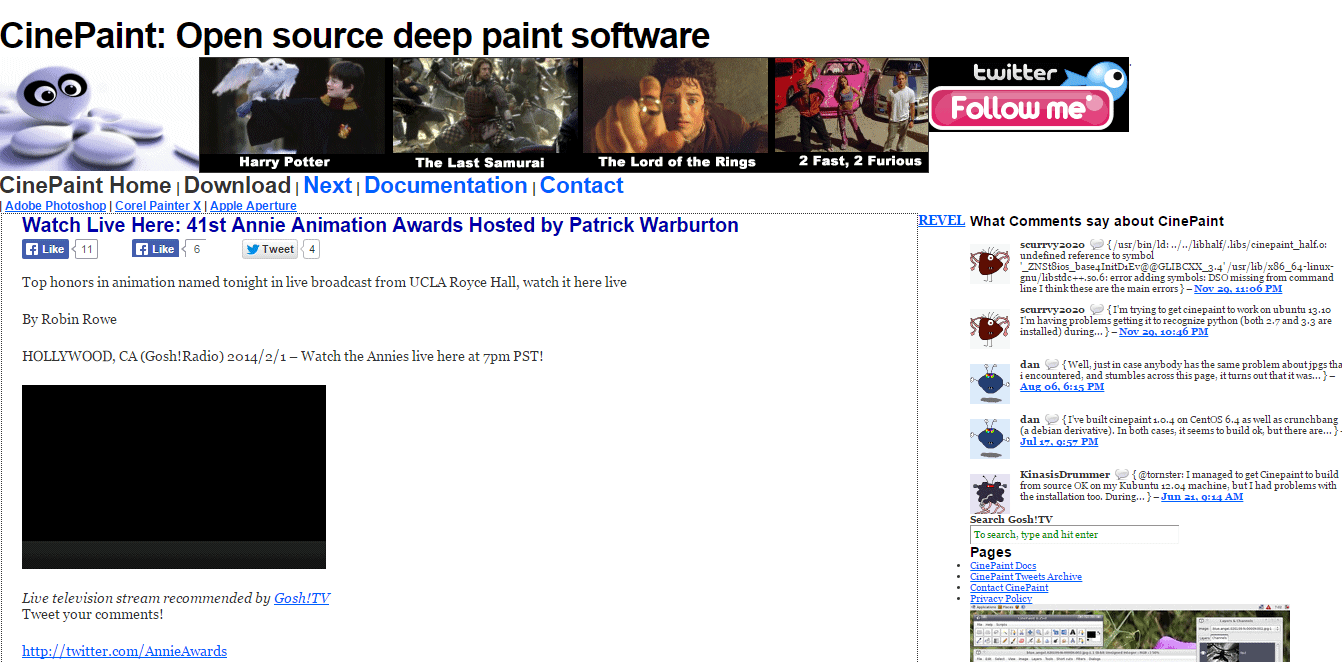Click the REVEL link
The height and width of the screenshot is (662, 1342).
941,221
